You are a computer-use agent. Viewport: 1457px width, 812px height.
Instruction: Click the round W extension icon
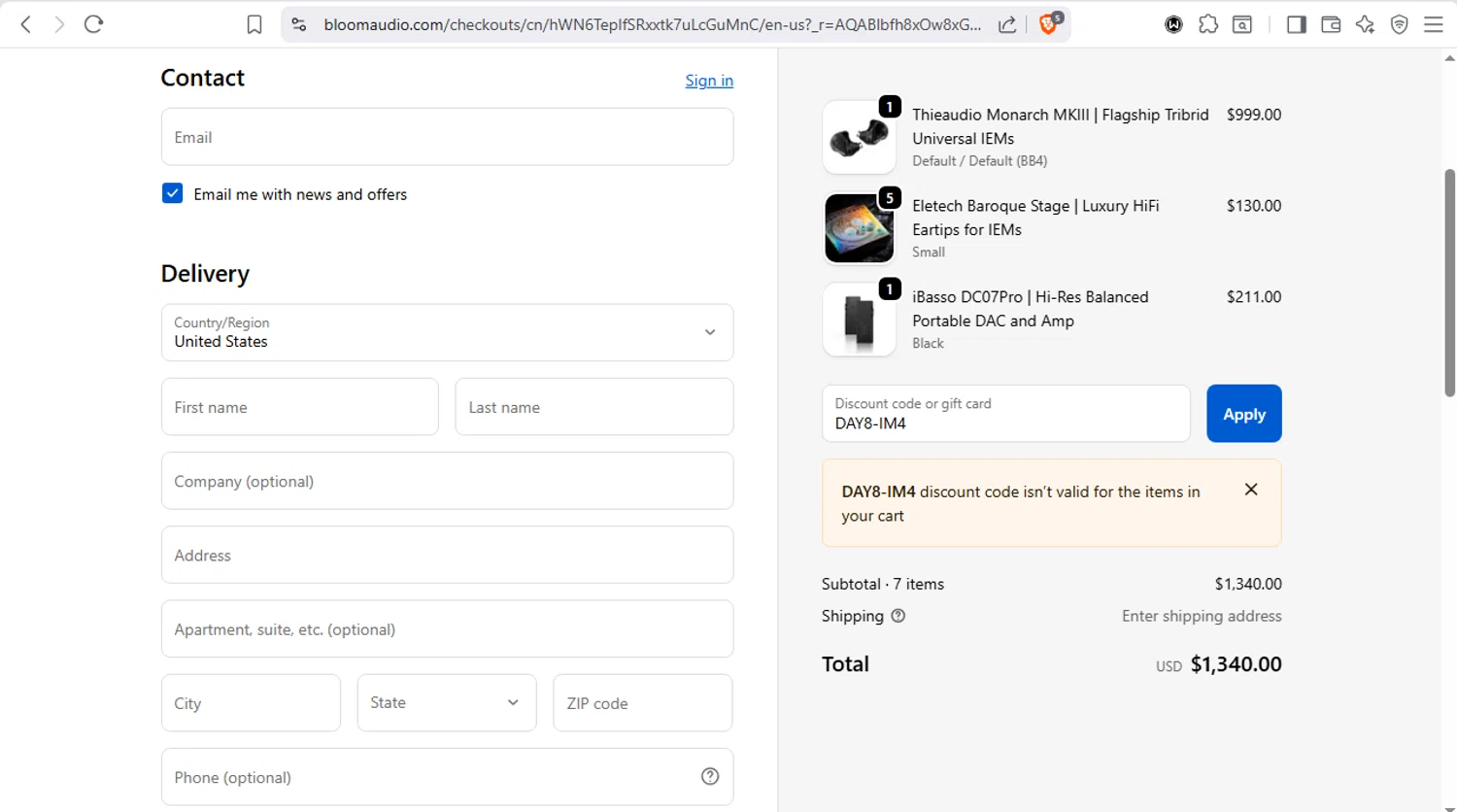click(x=1173, y=24)
